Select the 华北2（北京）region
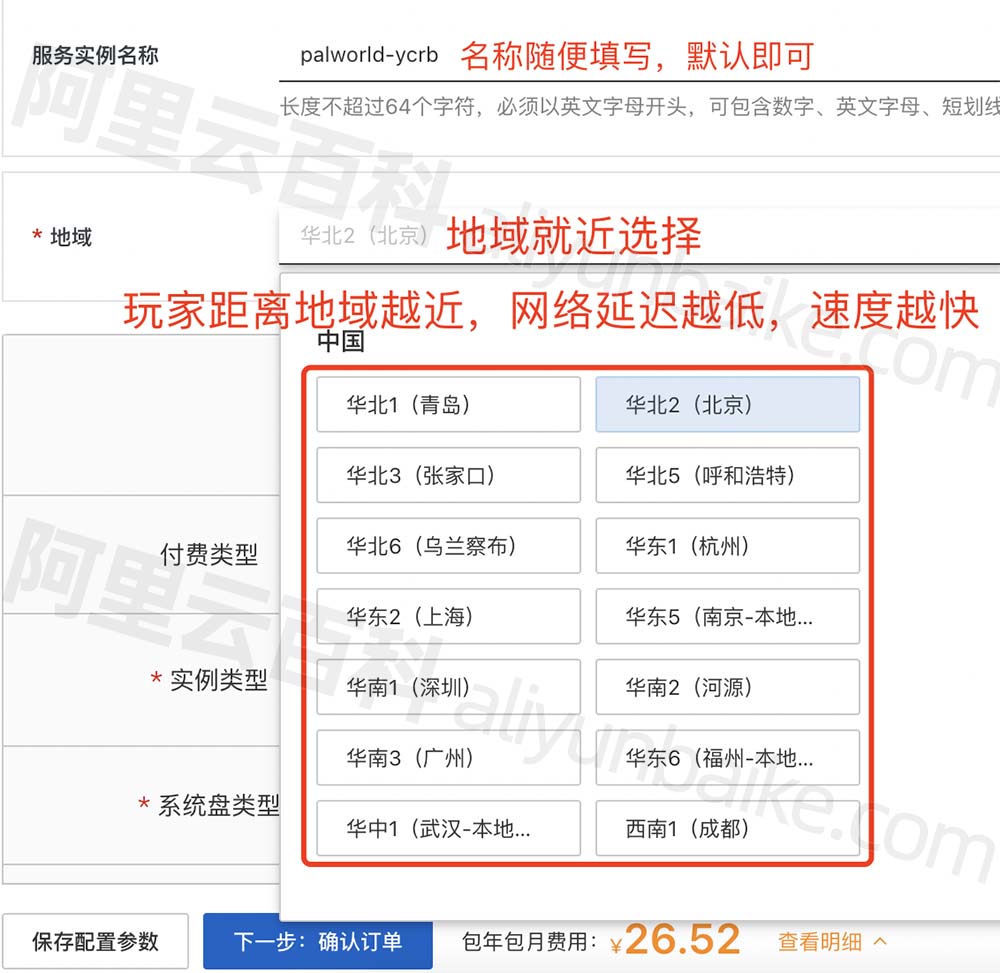The height and width of the screenshot is (973, 1000). pyautogui.click(x=727, y=404)
